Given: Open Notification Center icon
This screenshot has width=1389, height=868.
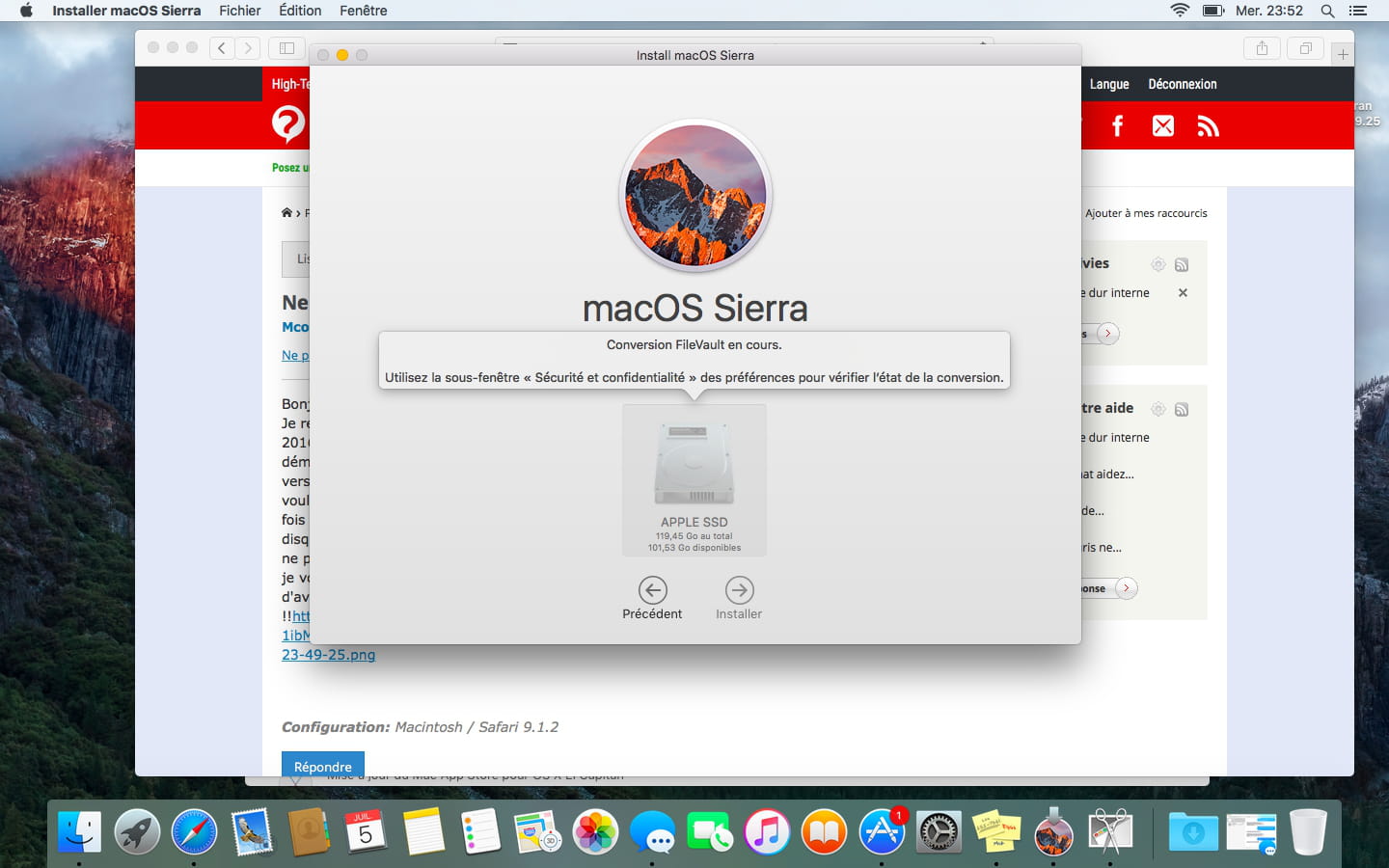Looking at the screenshot, I should point(1358,11).
